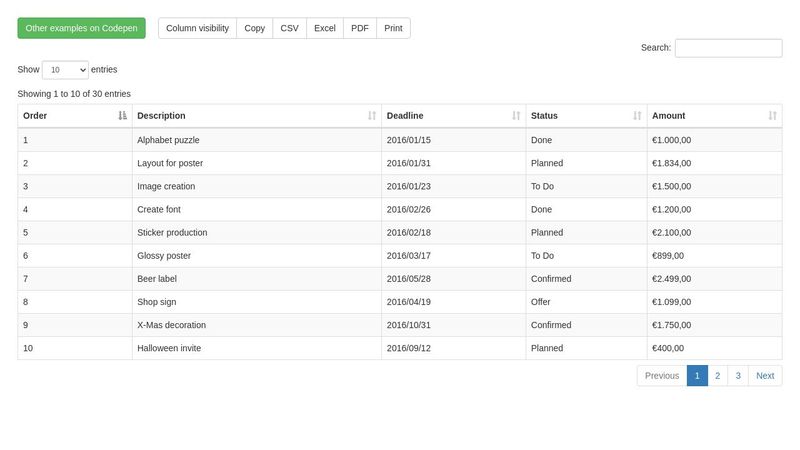The height and width of the screenshot is (450, 800).
Task: Export the table as CSV
Action: click(289, 28)
